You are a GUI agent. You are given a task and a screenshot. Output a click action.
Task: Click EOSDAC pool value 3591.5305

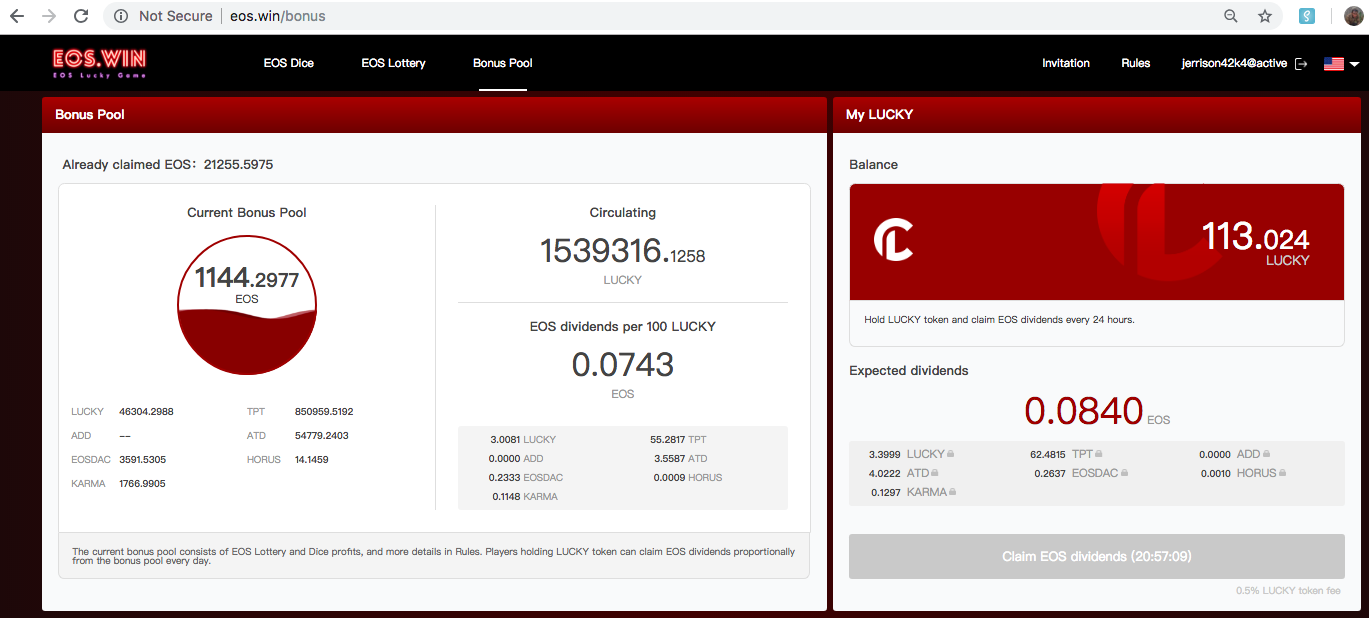pos(142,459)
